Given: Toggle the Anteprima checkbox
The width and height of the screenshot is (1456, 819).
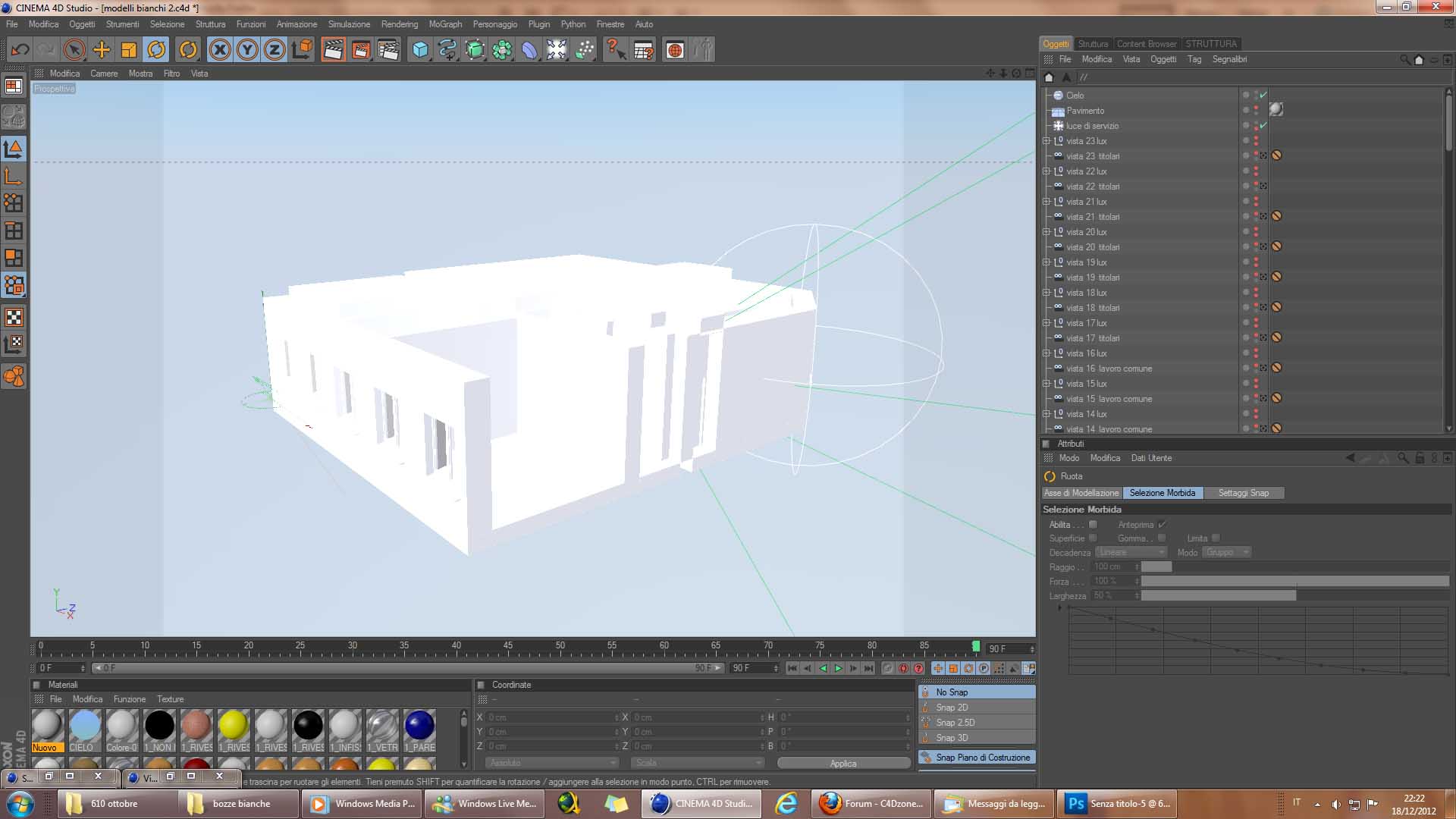Looking at the screenshot, I should 1162,524.
